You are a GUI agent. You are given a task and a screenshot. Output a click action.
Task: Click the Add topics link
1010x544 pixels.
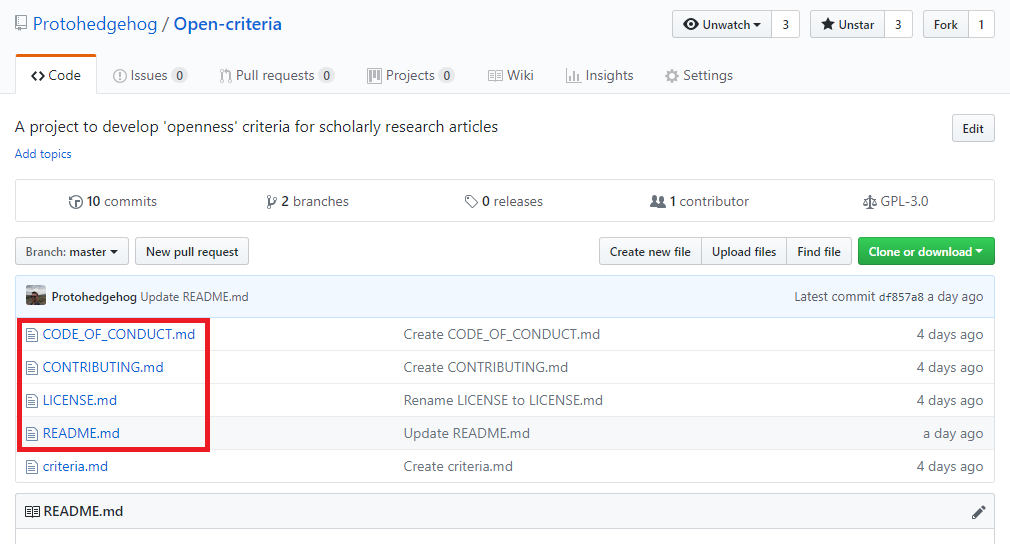coord(43,154)
